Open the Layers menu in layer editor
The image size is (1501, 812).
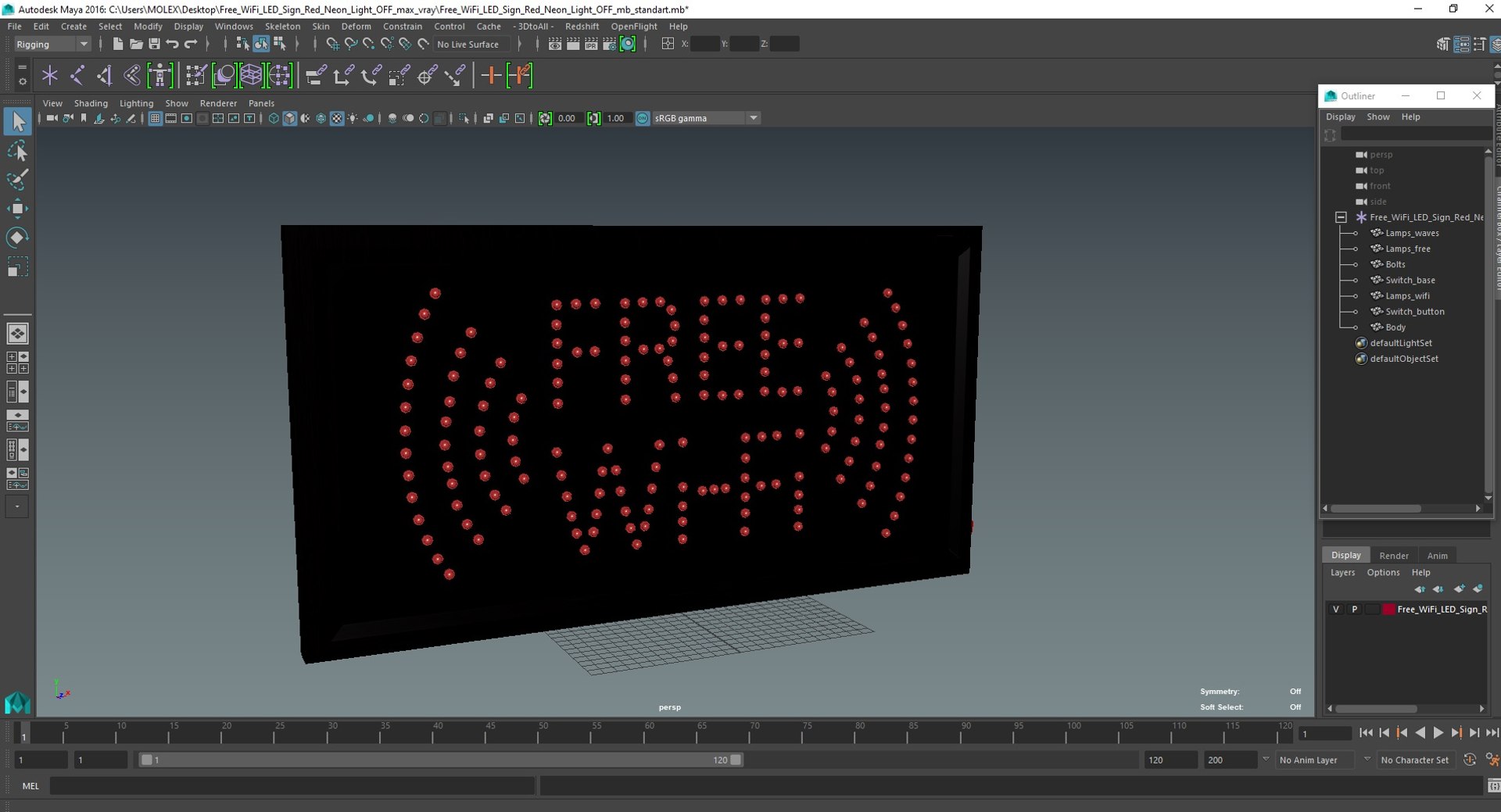(x=1342, y=573)
